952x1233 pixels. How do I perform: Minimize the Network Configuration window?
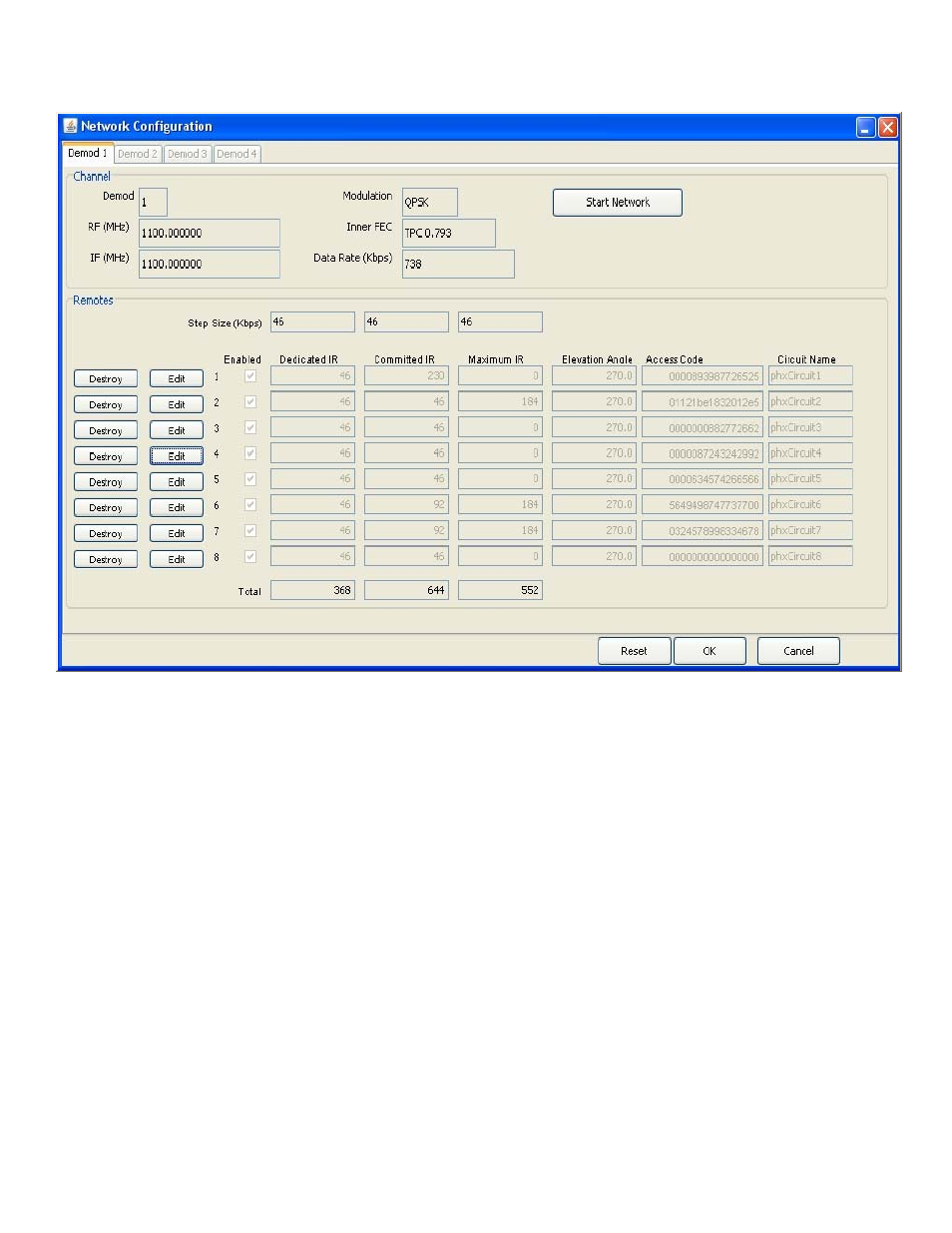tap(866, 127)
